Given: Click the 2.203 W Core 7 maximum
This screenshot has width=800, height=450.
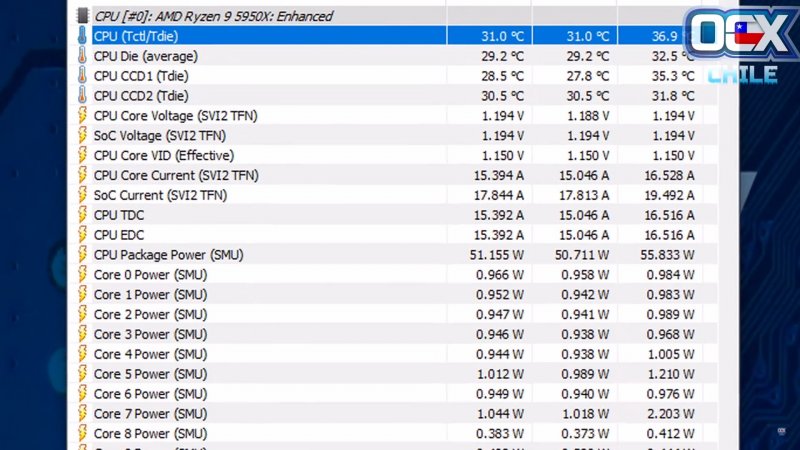Looking at the screenshot, I should coord(670,414).
